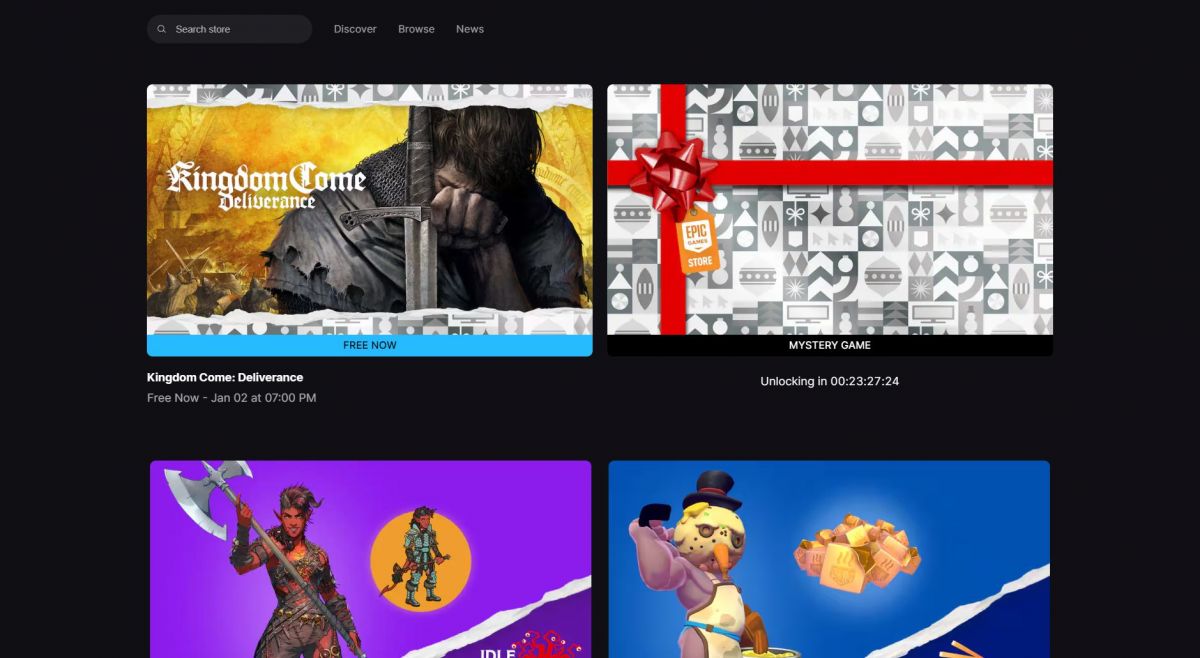Image resolution: width=1200 pixels, height=658 pixels.
Task: Click the Epic Games Store gift tag icon
Action: (700, 242)
